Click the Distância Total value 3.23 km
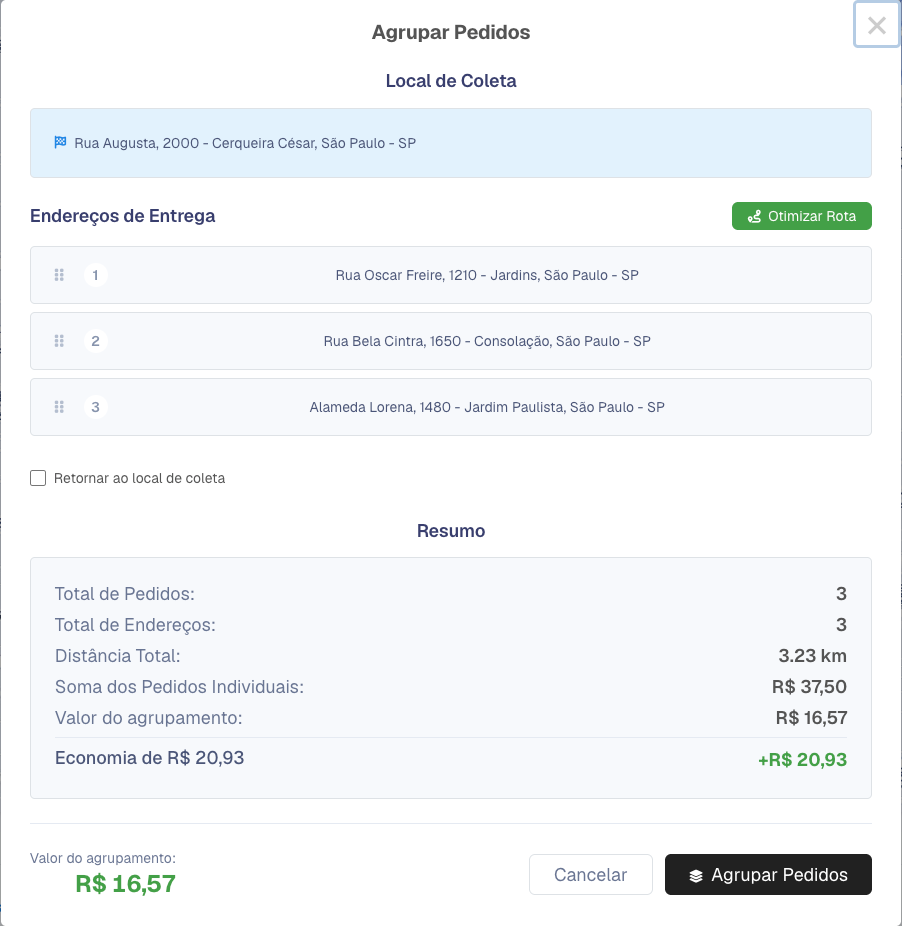The image size is (902, 926). point(812,656)
